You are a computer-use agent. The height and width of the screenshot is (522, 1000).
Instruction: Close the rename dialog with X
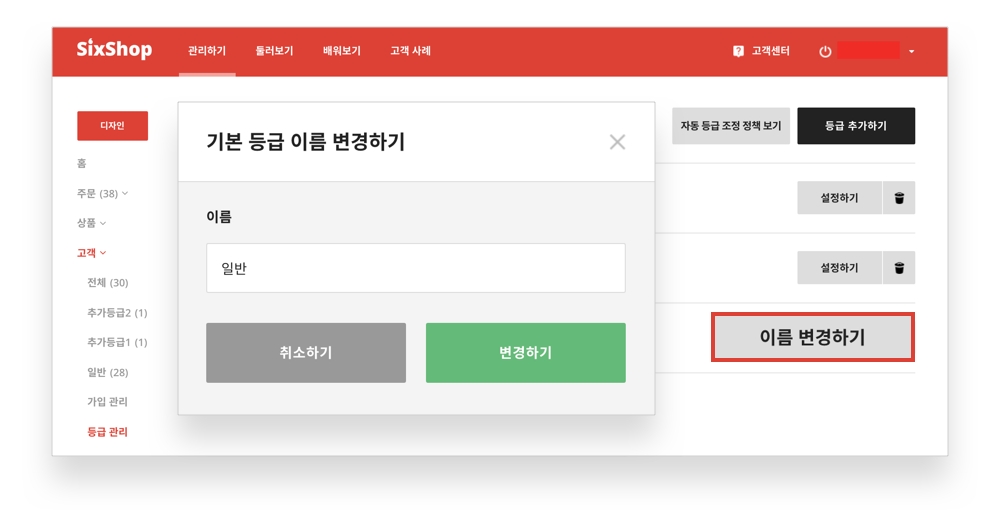click(617, 142)
